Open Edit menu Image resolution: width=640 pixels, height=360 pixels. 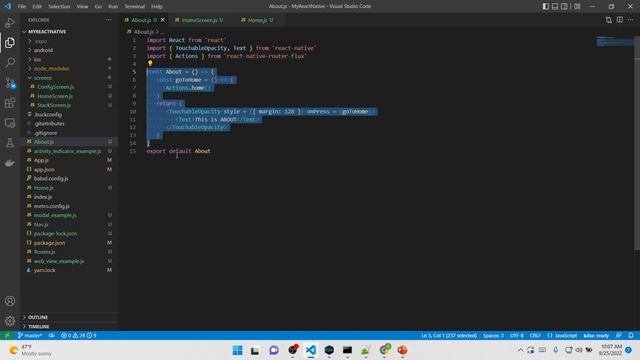(x=37, y=7)
